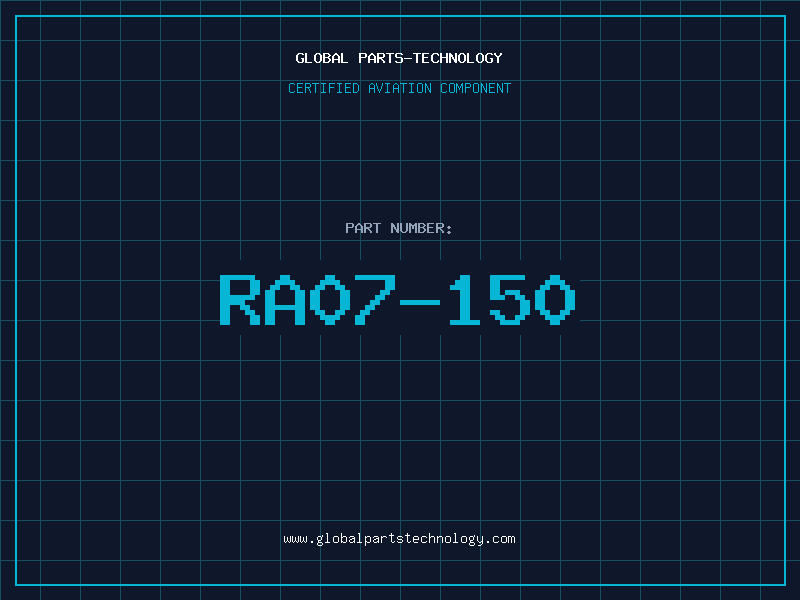This screenshot has height=600, width=800.
Task: Select the zero following the letter A
Action: coord(330,300)
